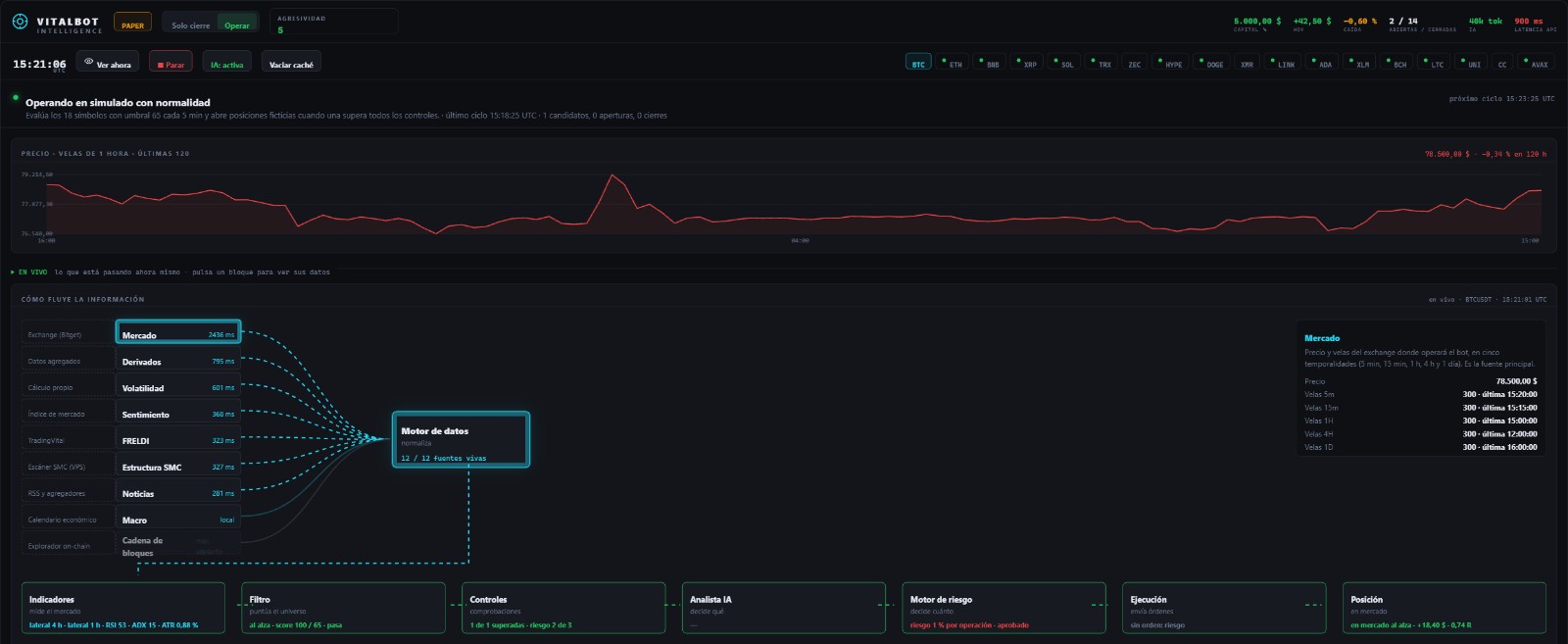This screenshot has height=644, width=1568.
Task: Click the 'Velas 4H' row in Mercado panel
Action: 1421,434
